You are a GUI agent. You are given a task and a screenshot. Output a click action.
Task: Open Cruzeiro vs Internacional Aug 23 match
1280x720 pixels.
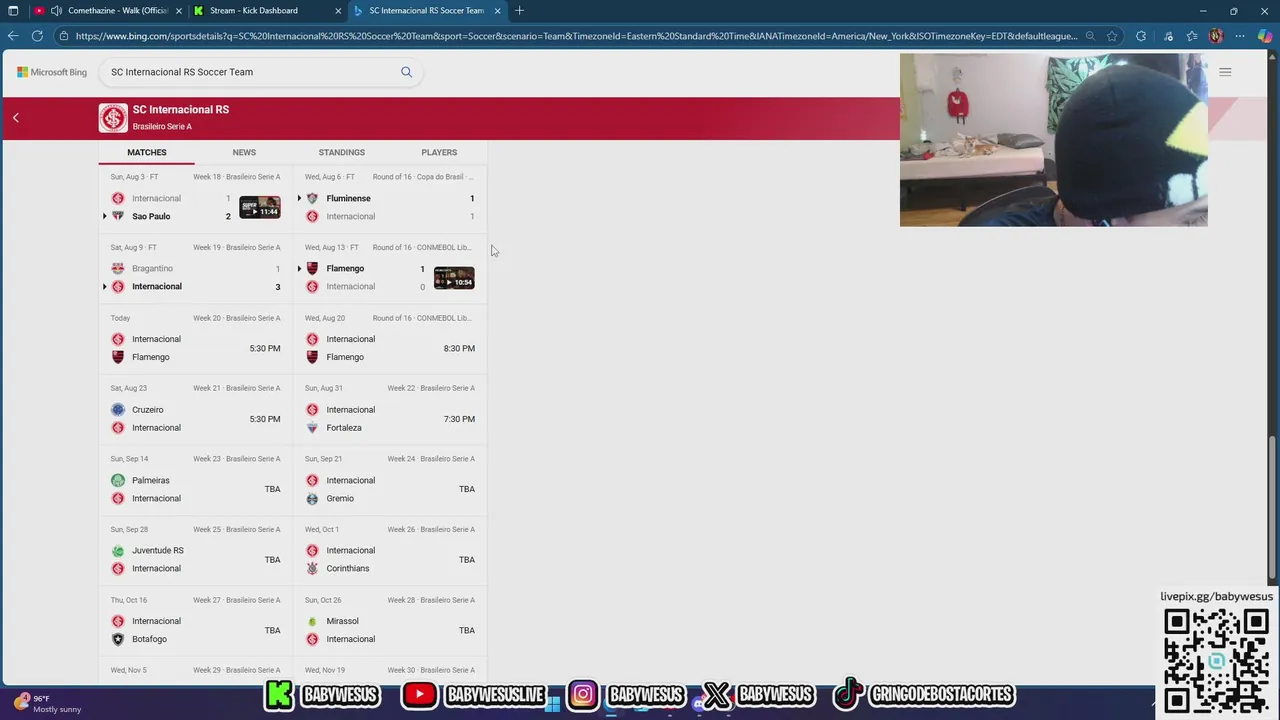coord(196,410)
